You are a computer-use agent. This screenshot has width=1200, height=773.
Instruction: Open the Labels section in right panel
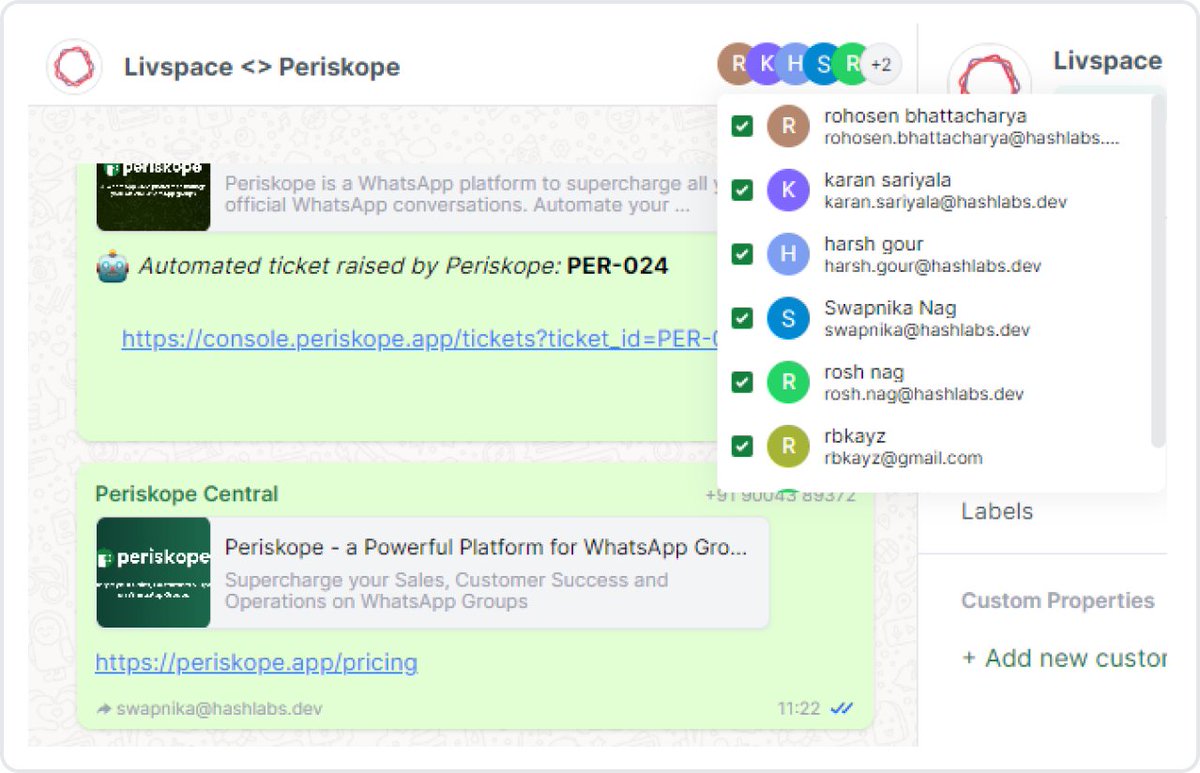[997, 511]
